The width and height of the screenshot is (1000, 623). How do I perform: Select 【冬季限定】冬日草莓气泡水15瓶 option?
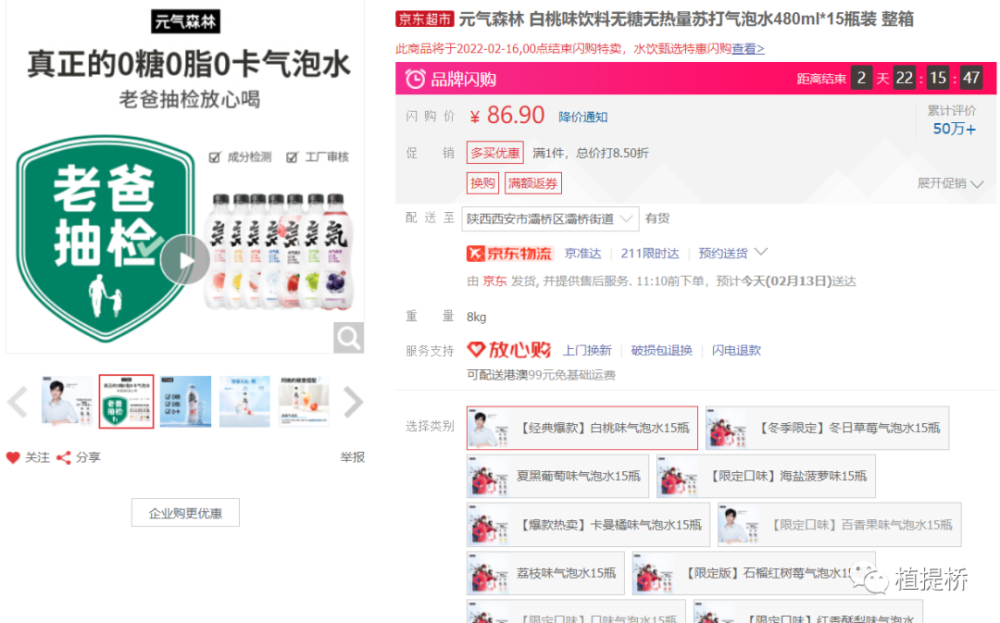click(827, 428)
